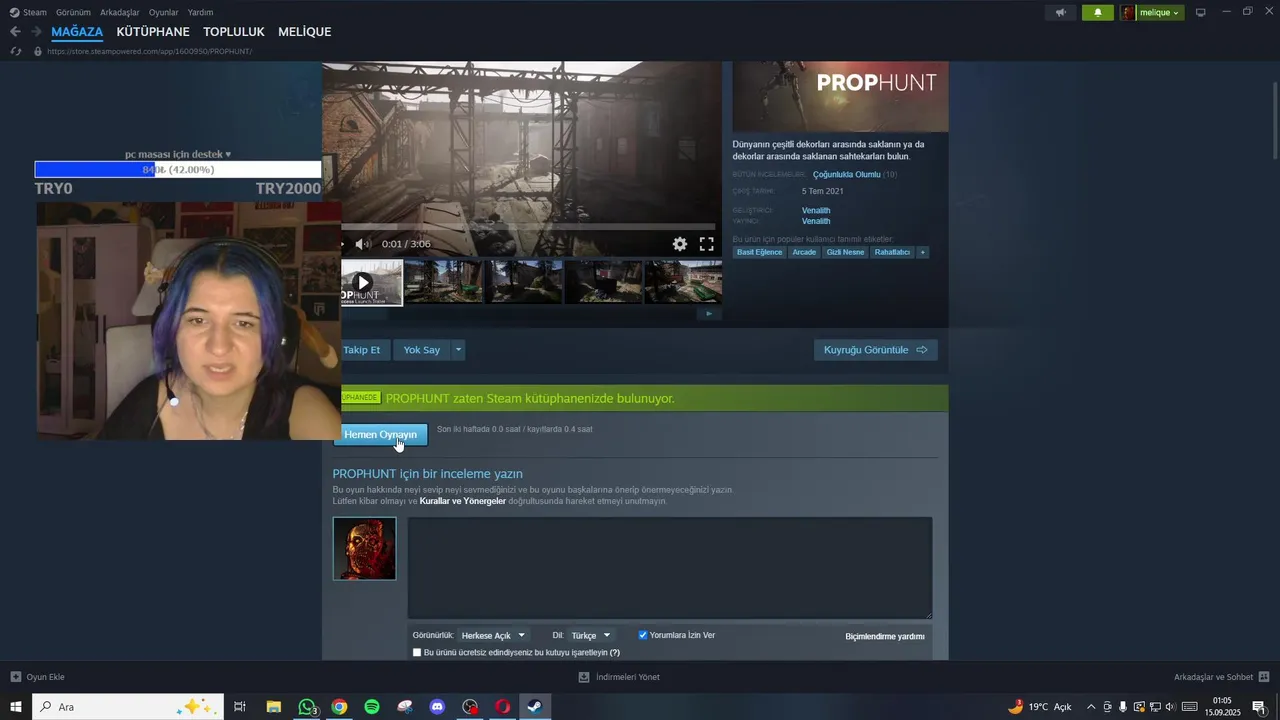Viewport: 1280px width, 720px height.
Task: Select the Basit Eğlence tag
Action: click(760, 252)
